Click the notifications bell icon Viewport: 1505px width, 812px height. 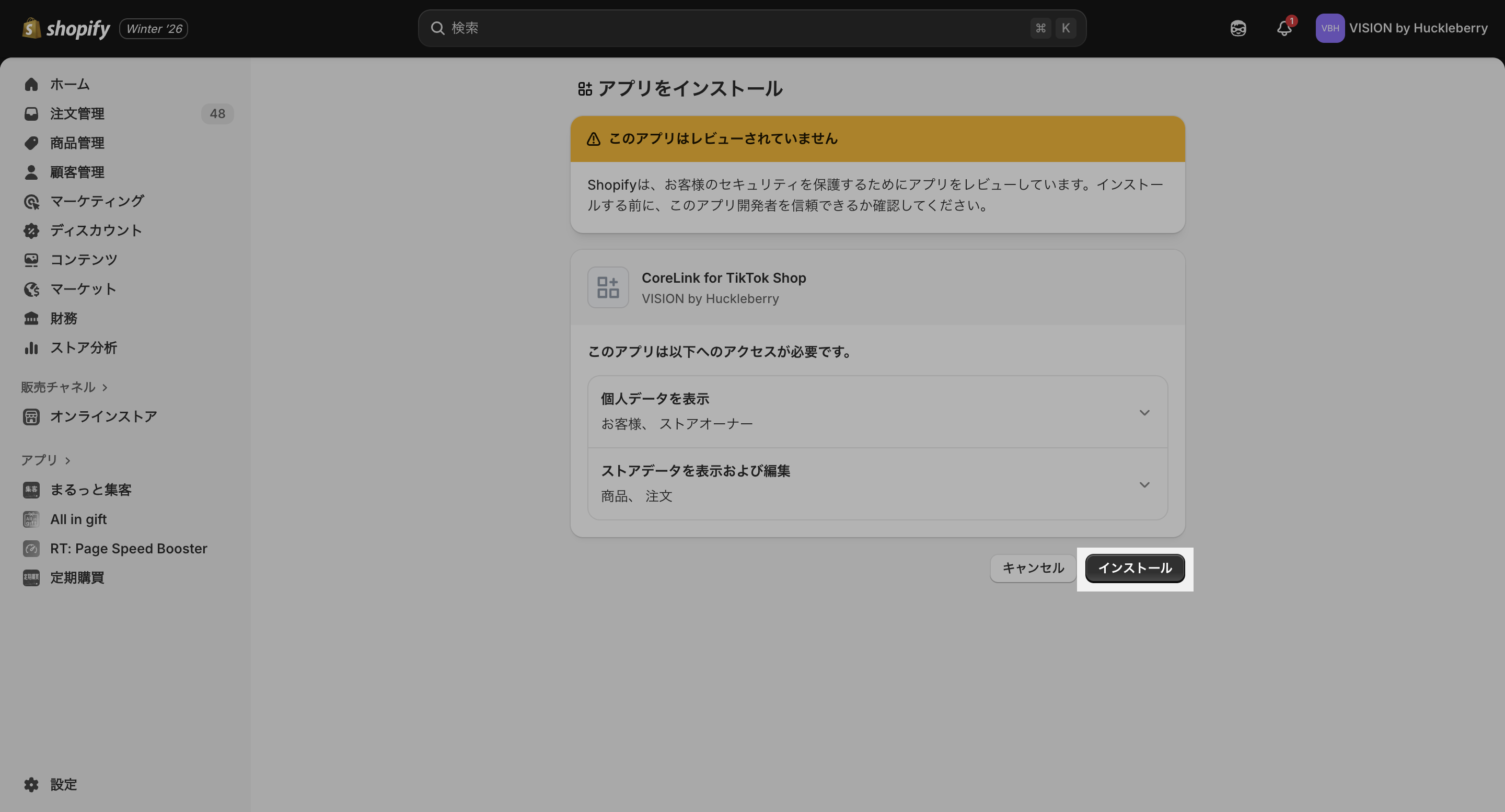[x=1283, y=28]
